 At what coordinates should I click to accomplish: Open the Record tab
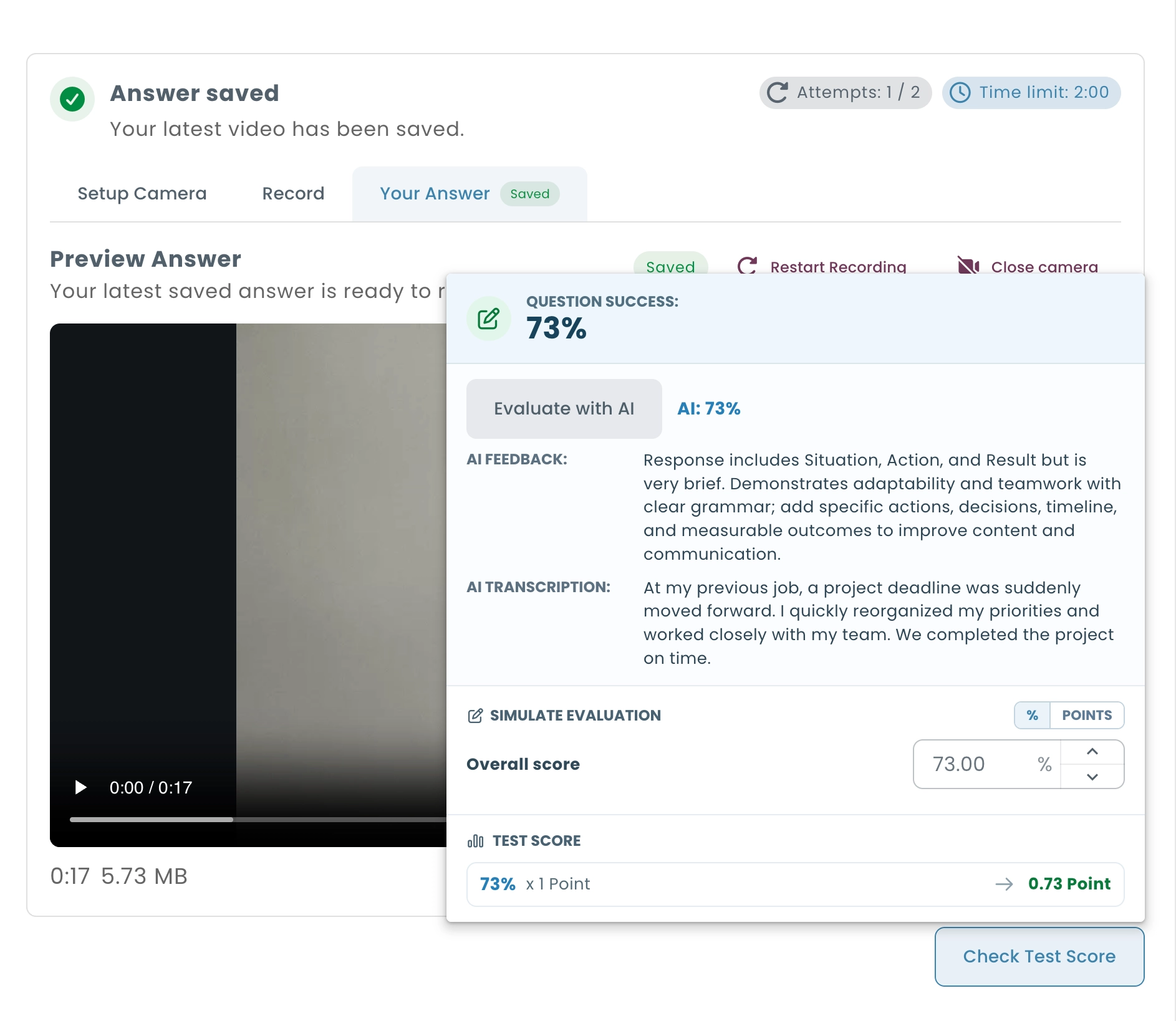[293, 194]
